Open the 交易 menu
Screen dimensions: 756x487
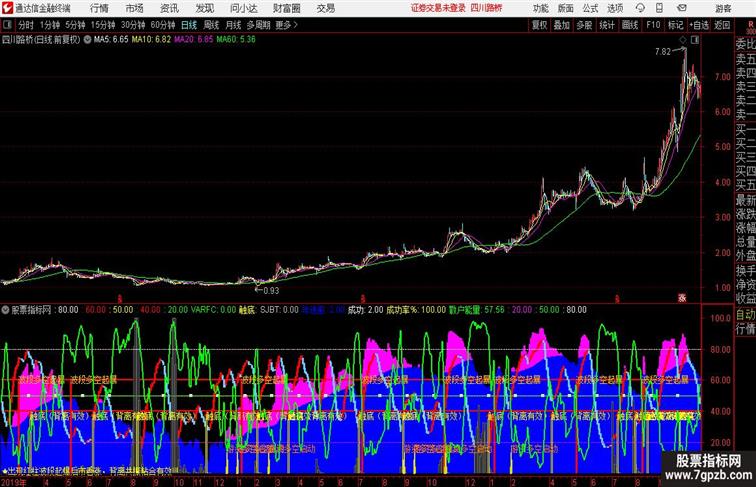pyautogui.click(x=326, y=8)
